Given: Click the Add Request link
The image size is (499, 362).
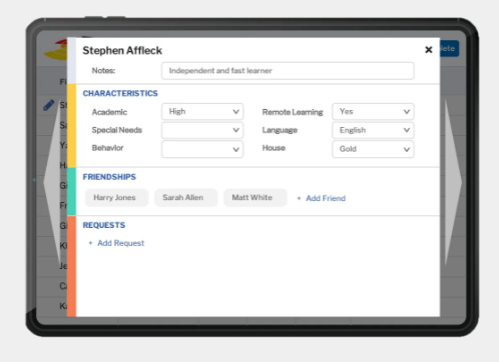Looking at the screenshot, I should (116, 243).
